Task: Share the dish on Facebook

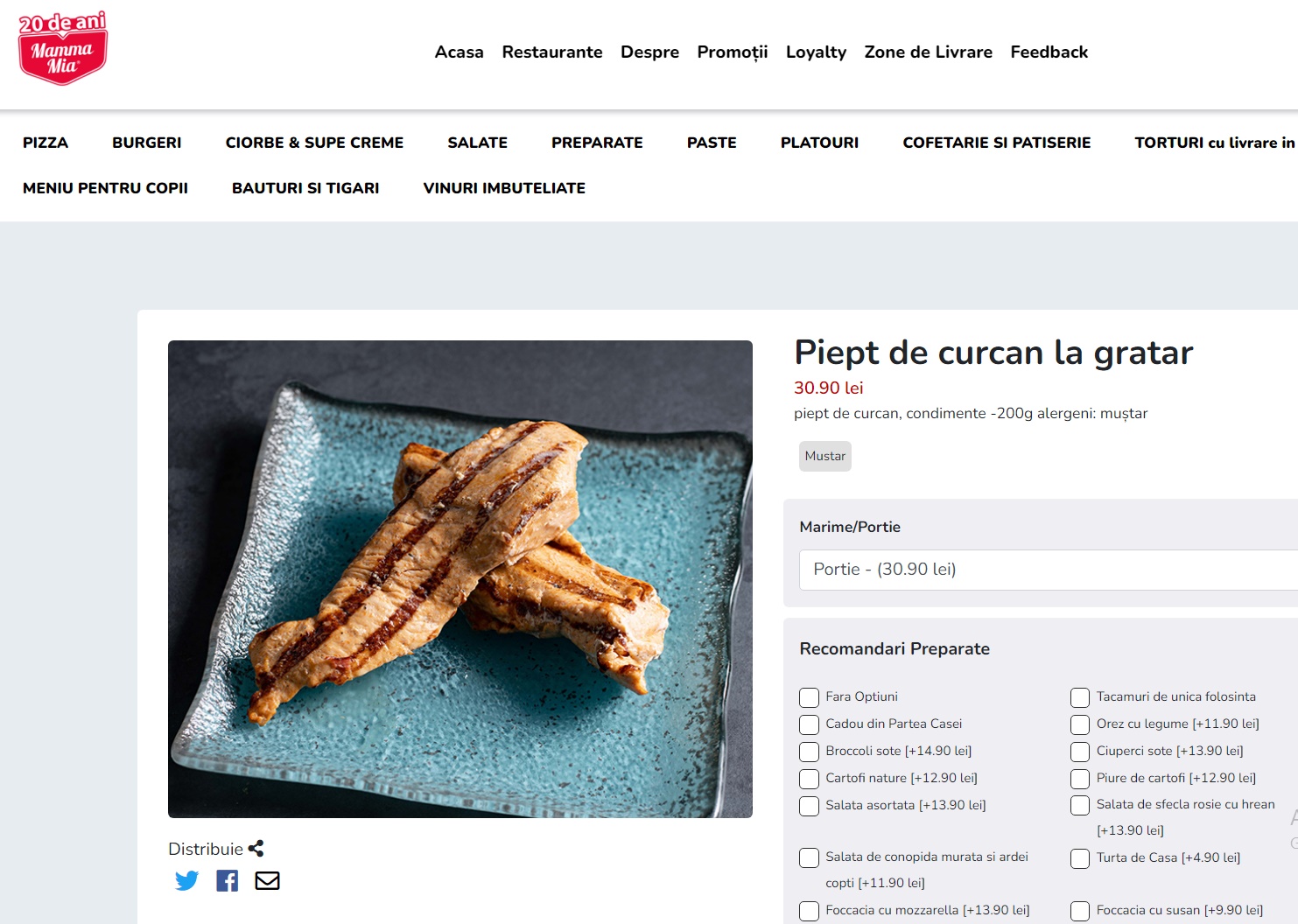Action: click(227, 880)
